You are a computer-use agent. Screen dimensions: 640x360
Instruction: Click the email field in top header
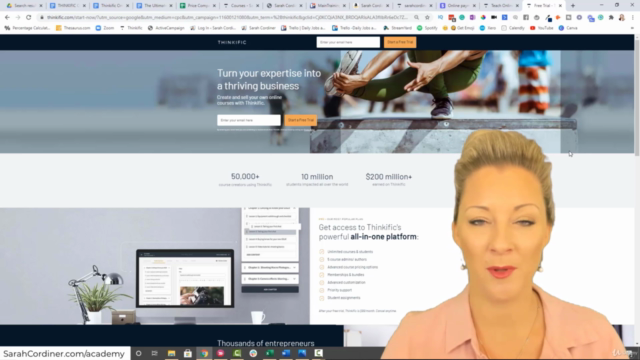pos(348,42)
